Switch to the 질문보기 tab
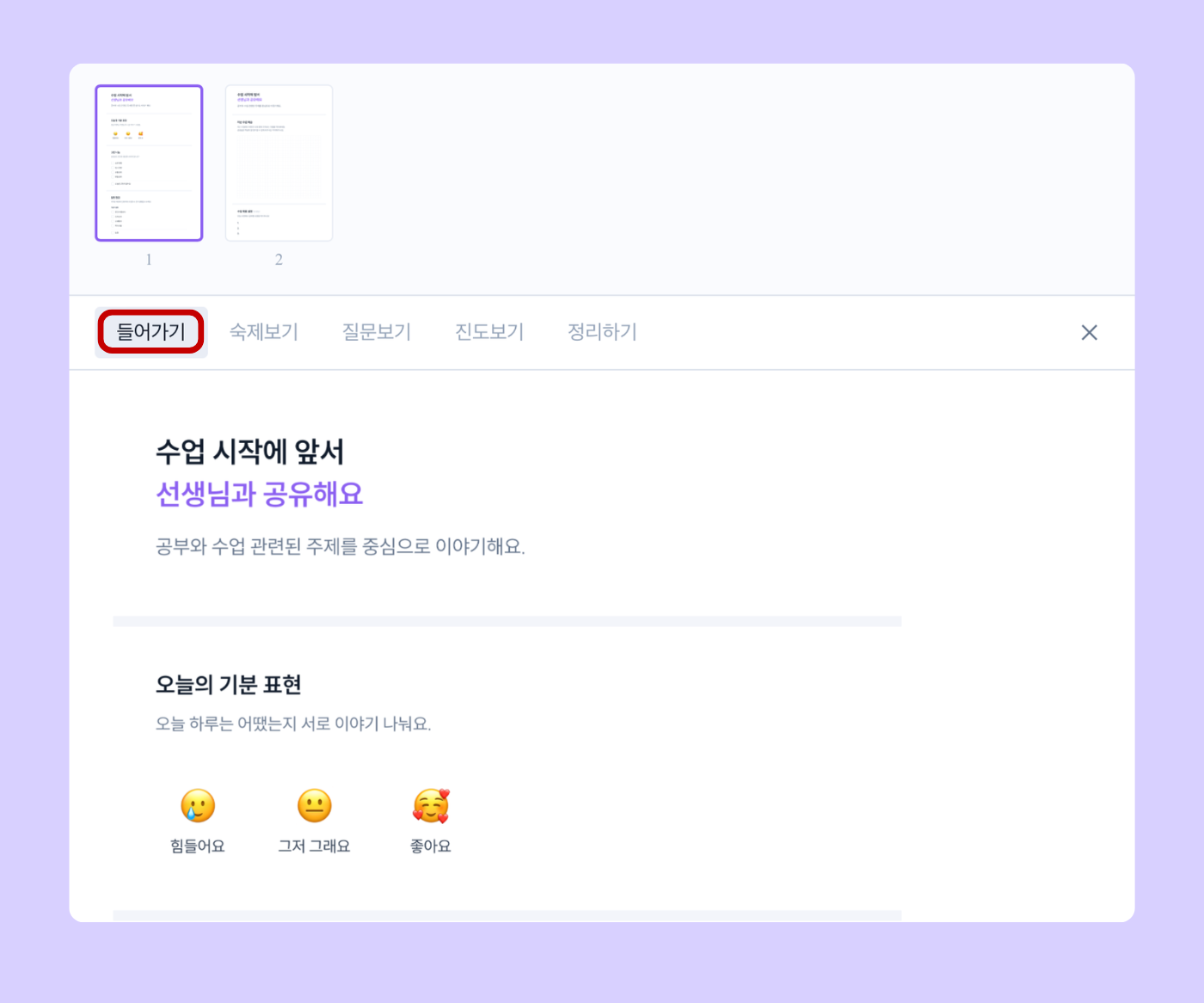 [377, 332]
